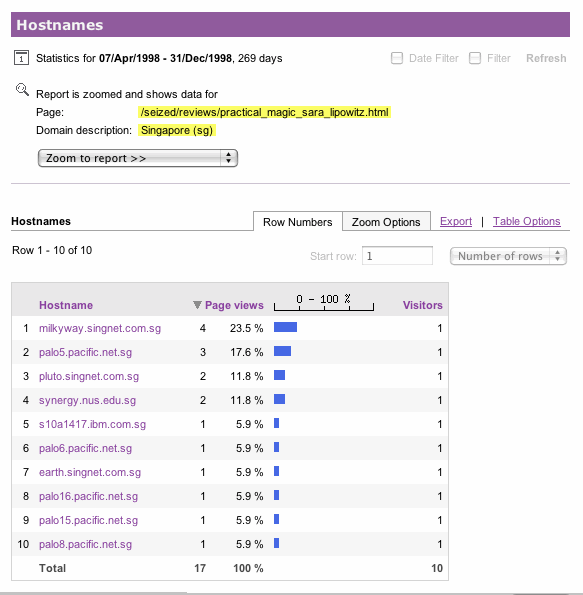Click the calendar icon beside Statistics
Screen dimensions: 583x595
click(x=21, y=58)
